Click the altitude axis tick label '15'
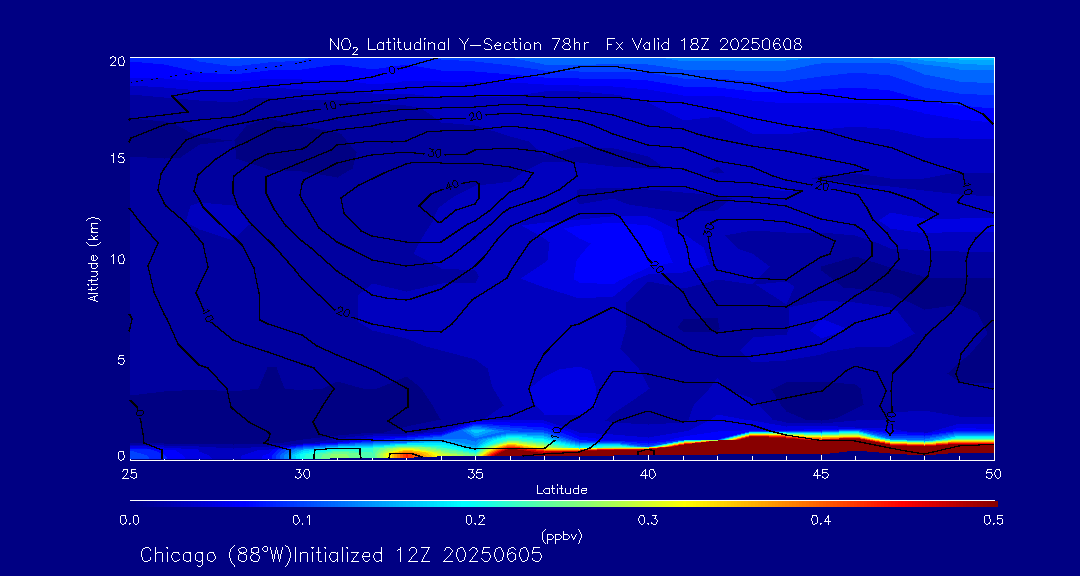This screenshot has height=576, width=1080. (x=116, y=158)
